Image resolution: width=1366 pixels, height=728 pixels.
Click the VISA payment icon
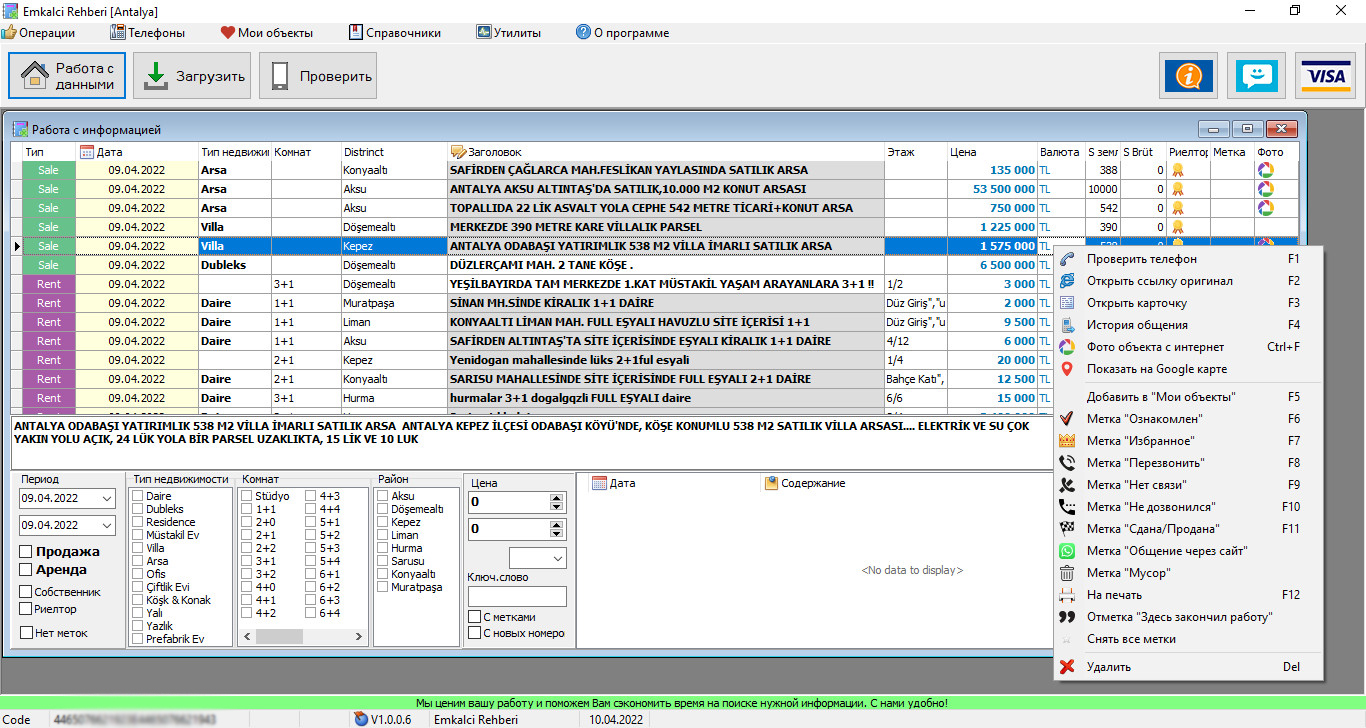click(1325, 76)
